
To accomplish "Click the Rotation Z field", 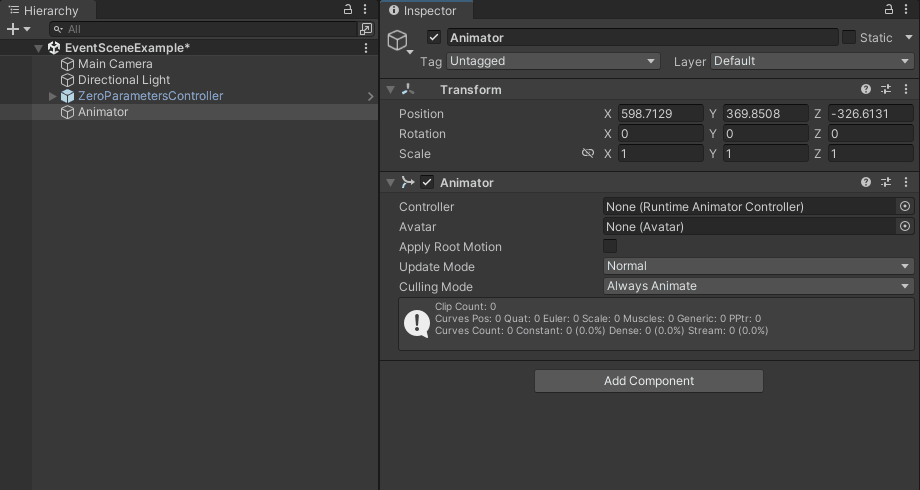I will tap(870, 134).
